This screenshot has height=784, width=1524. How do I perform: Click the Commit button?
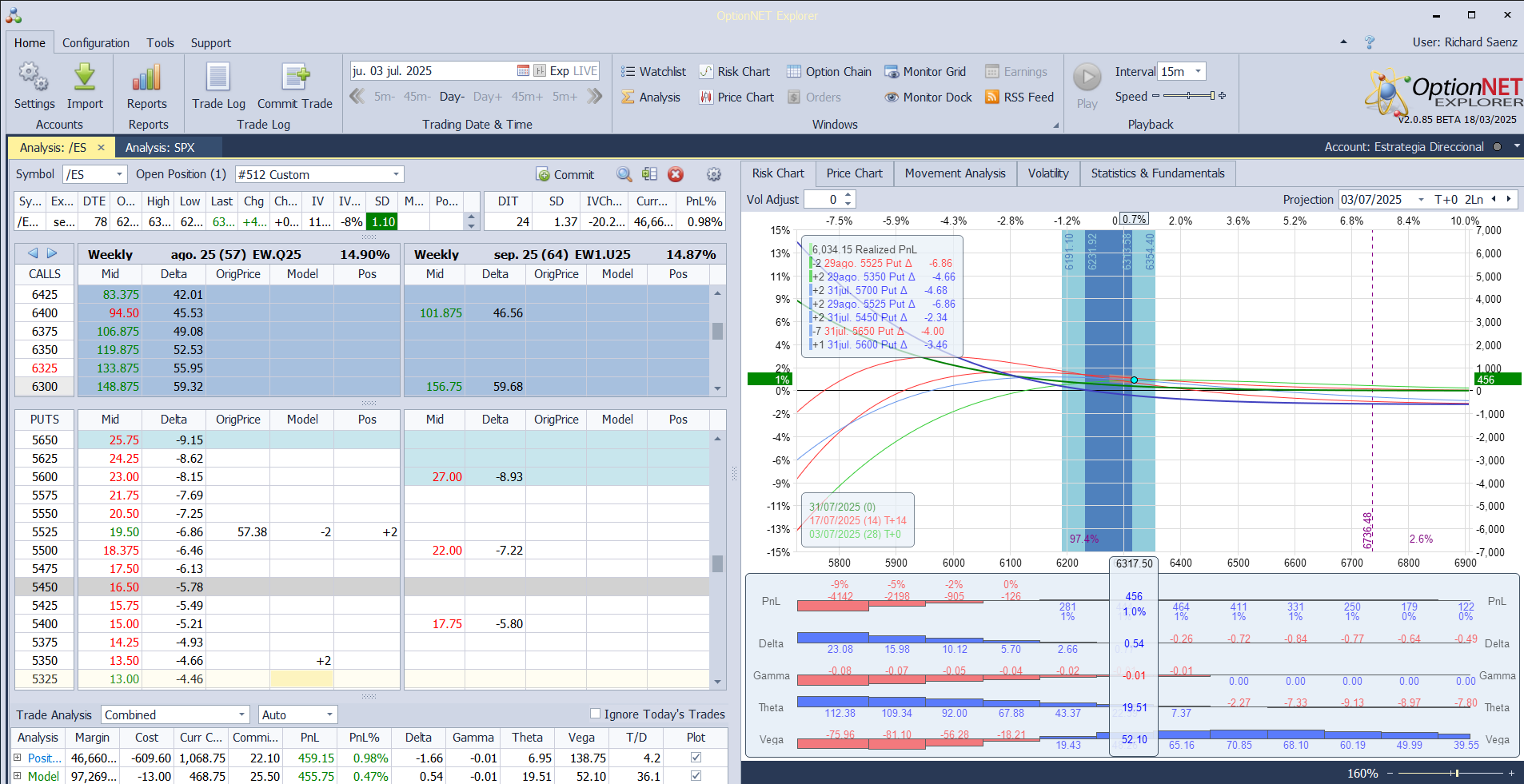click(565, 174)
